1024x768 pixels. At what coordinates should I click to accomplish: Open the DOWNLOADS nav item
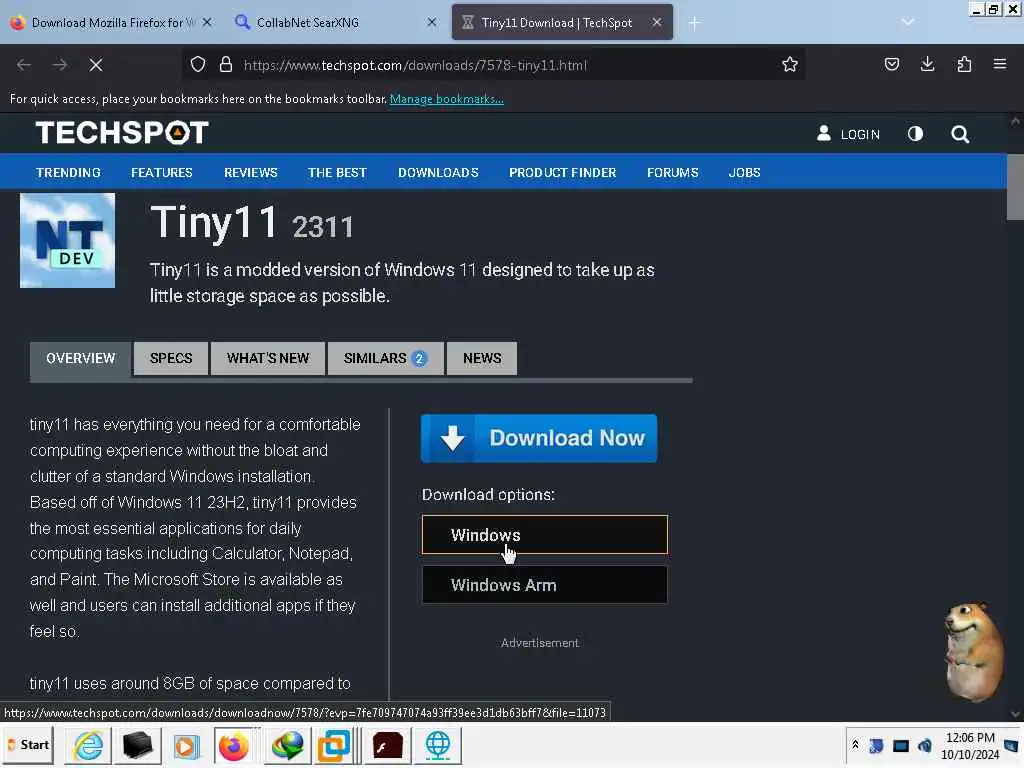point(438,172)
